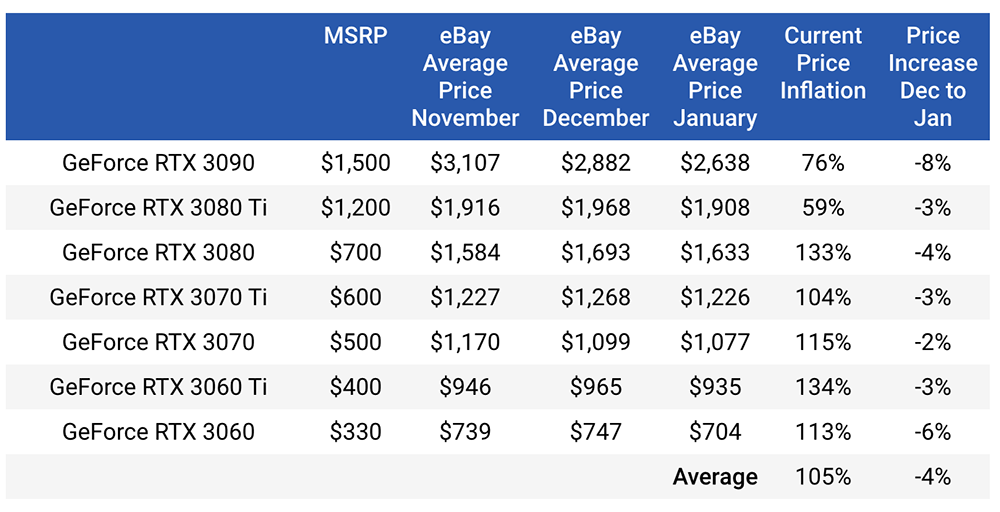Click the GeForce RTX 3060 row label
This screenshot has width=1000, height=512.
click(x=158, y=432)
